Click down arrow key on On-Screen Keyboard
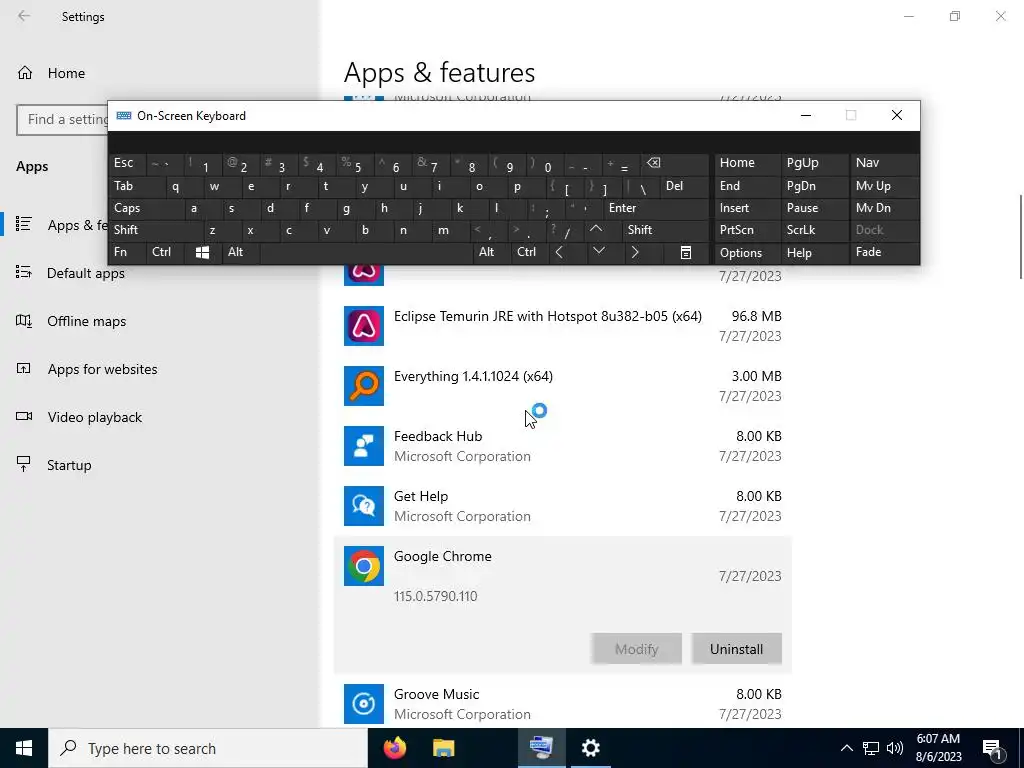1024x768 pixels. (599, 252)
